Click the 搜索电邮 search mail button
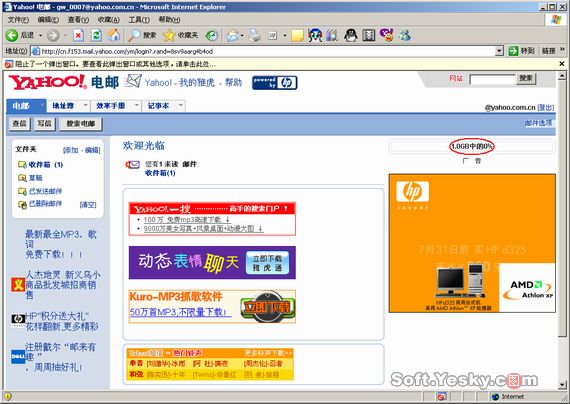570x404 pixels. coord(80,124)
